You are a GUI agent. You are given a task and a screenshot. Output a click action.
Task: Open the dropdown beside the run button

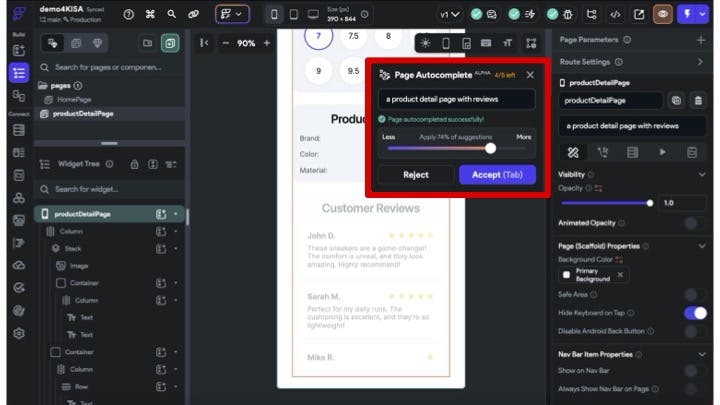[x=703, y=14]
